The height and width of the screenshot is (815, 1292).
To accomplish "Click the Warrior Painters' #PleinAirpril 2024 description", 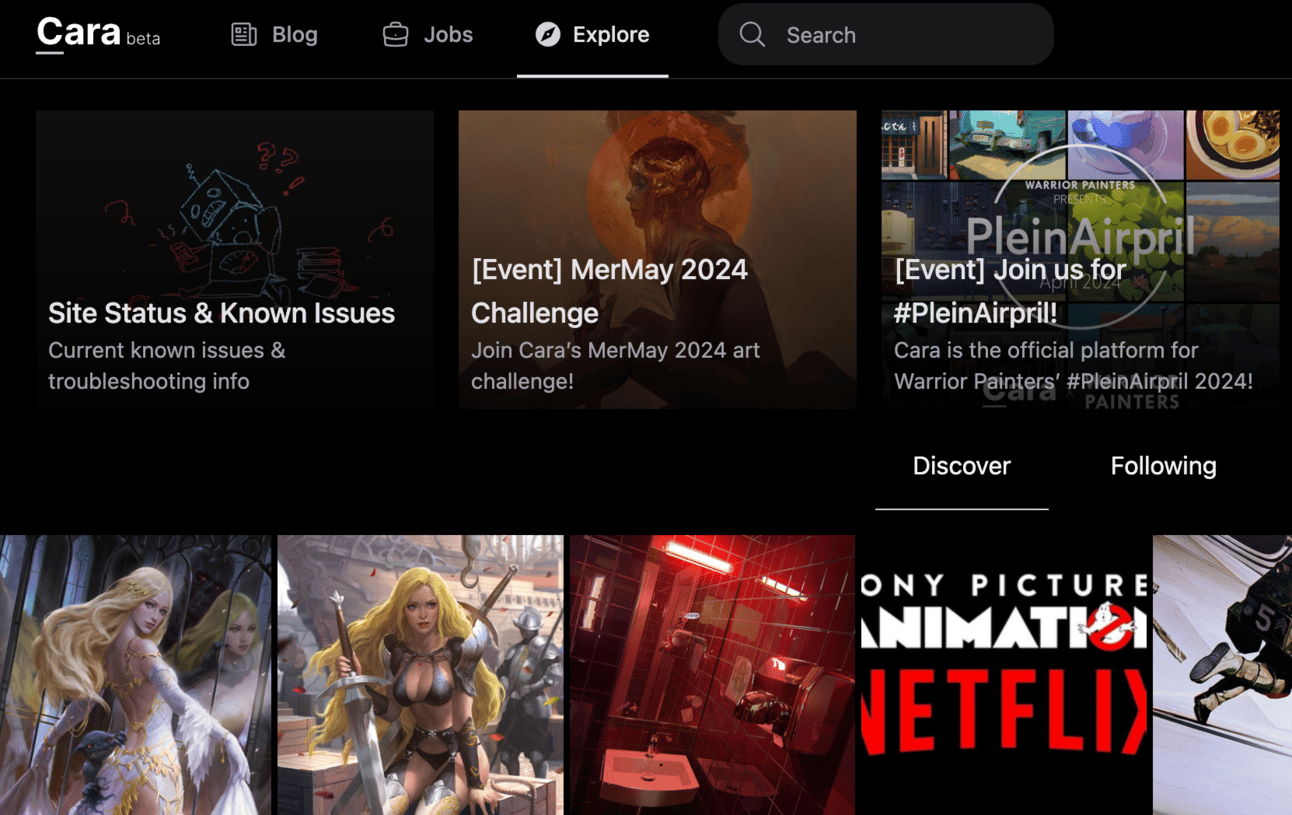I will click(1074, 366).
